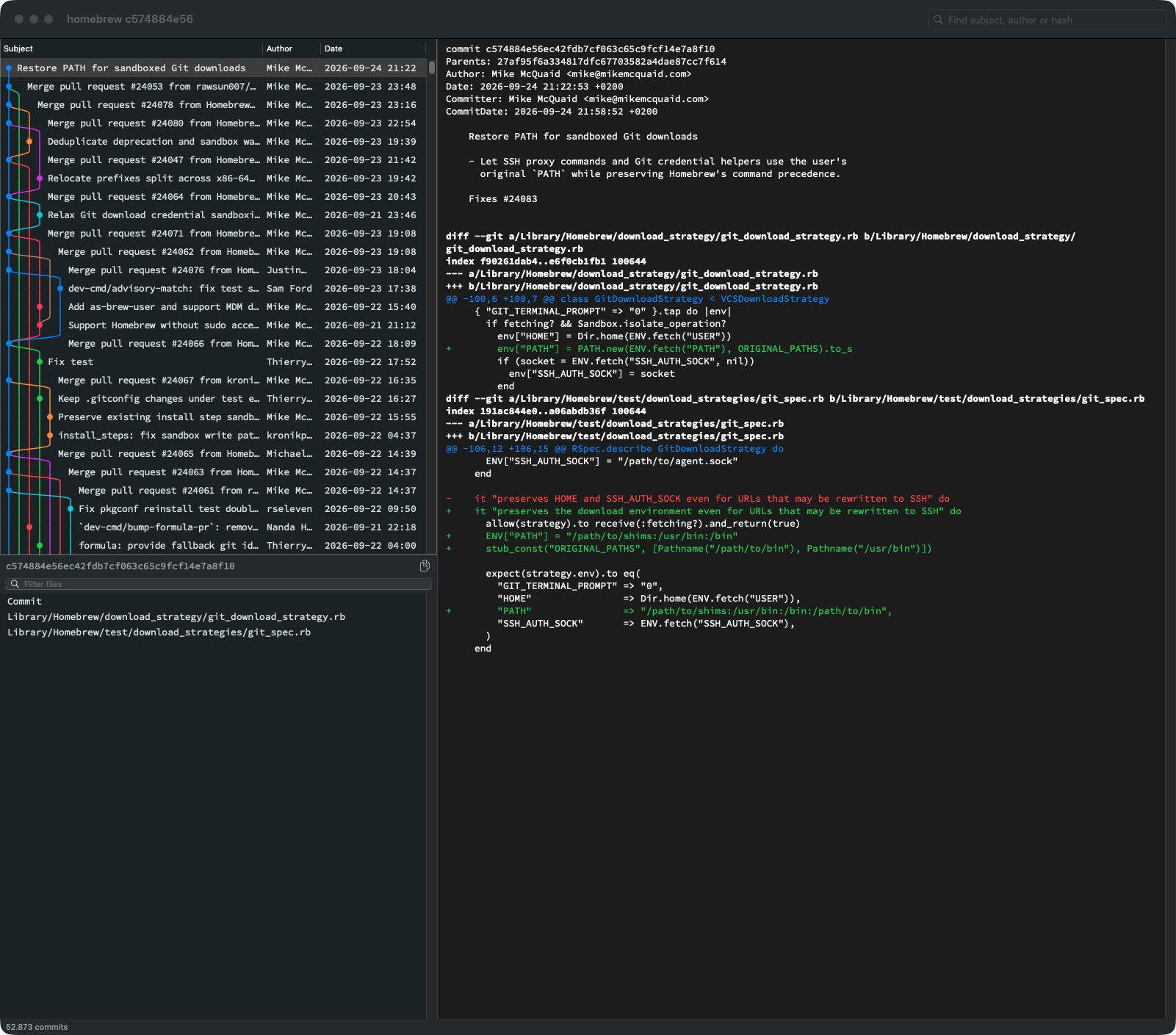
Task: Click the first diff hunk header '@@ -100,6 +100,7 @@'
Action: pyautogui.click(x=638, y=299)
